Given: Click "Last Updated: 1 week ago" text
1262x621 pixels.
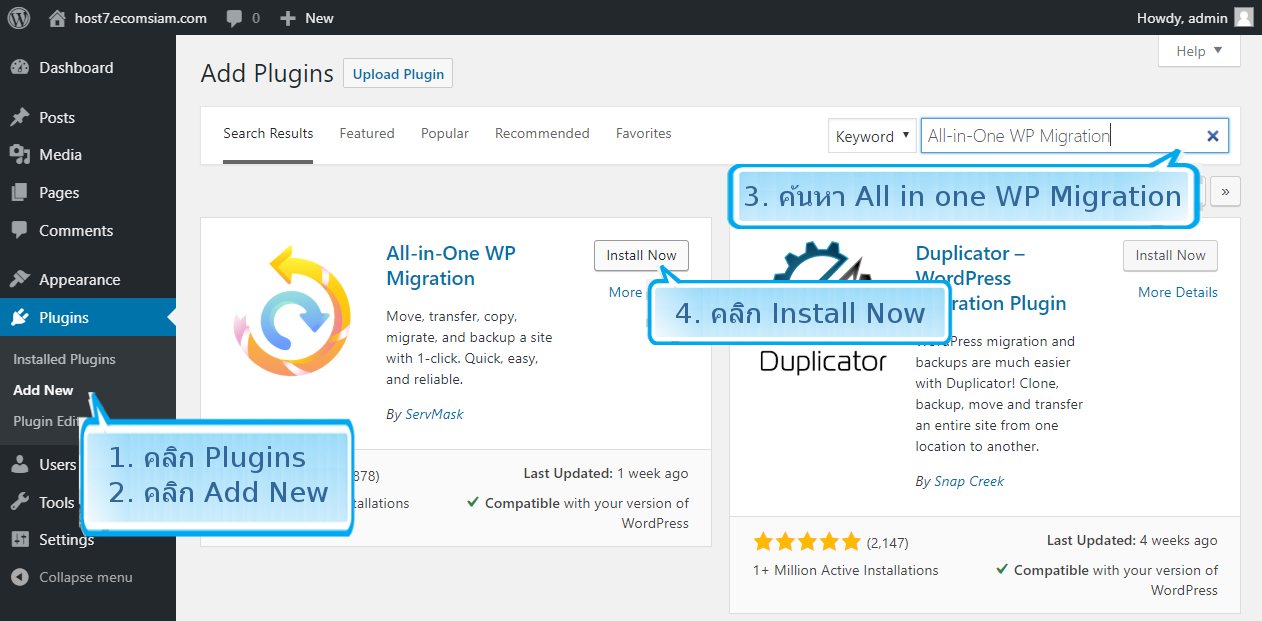Looking at the screenshot, I should [x=606, y=473].
